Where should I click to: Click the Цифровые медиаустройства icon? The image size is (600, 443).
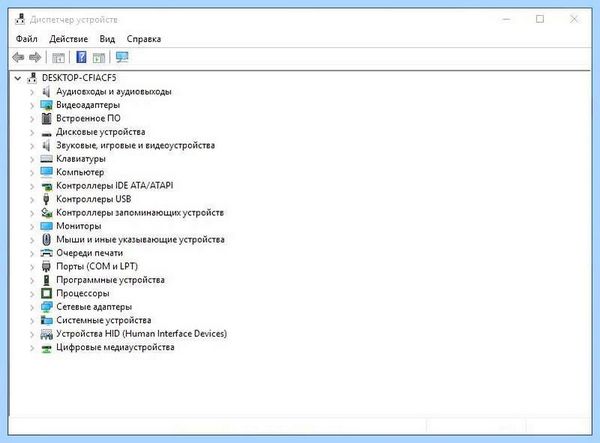tap(46, 348)
